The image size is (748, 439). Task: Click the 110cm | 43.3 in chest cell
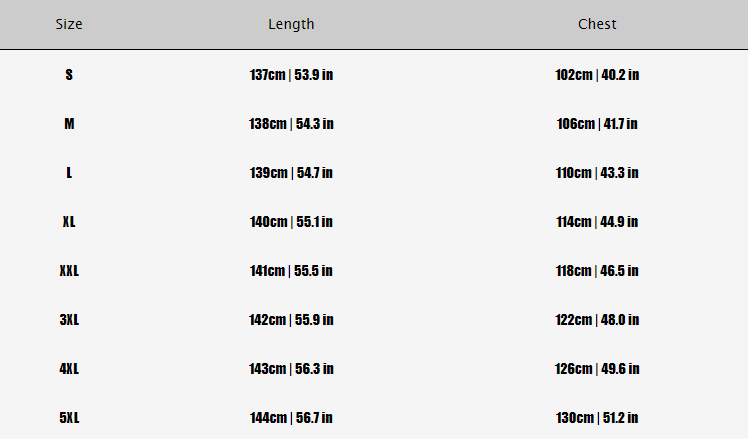point(597,173)
